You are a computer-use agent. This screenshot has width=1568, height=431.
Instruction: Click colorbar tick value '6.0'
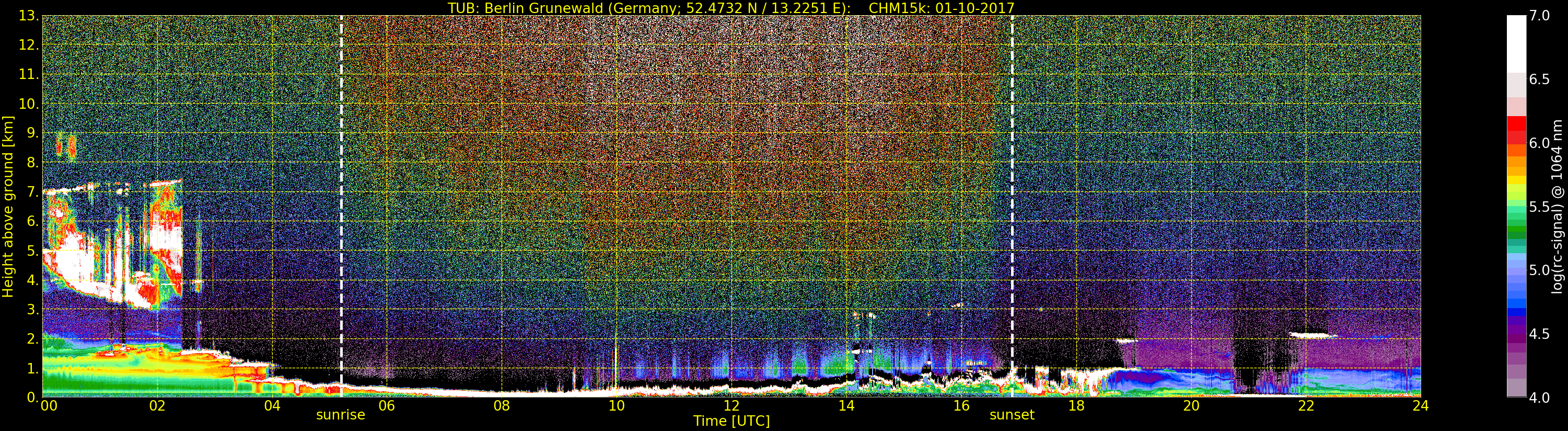tap(1539, 143)
